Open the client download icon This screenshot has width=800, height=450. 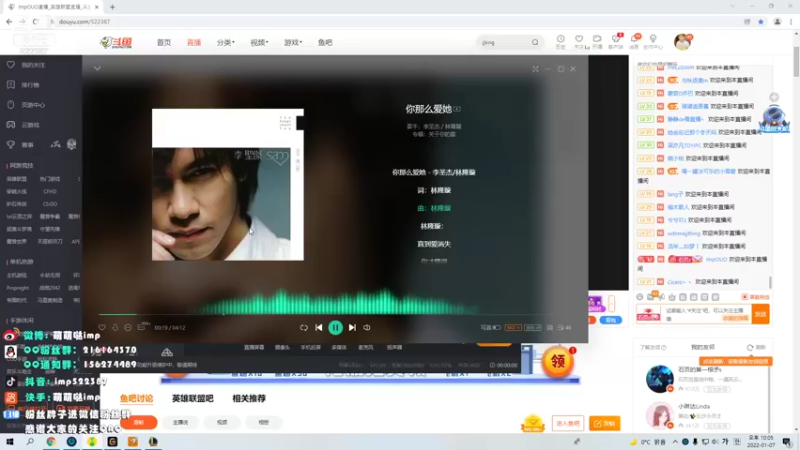pyautogui.click(x=616, y=41)
